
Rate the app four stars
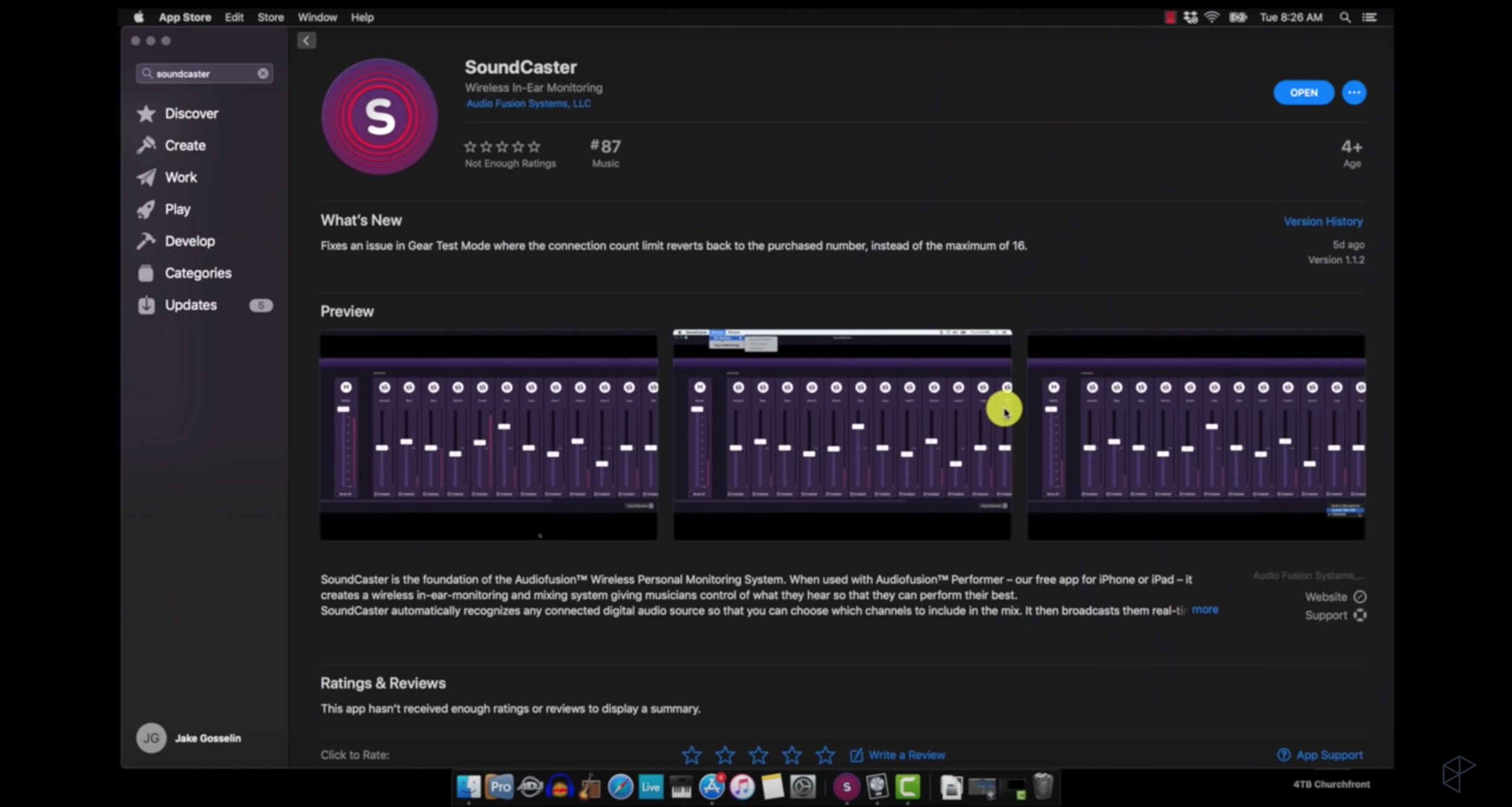[x=792, y=755]
